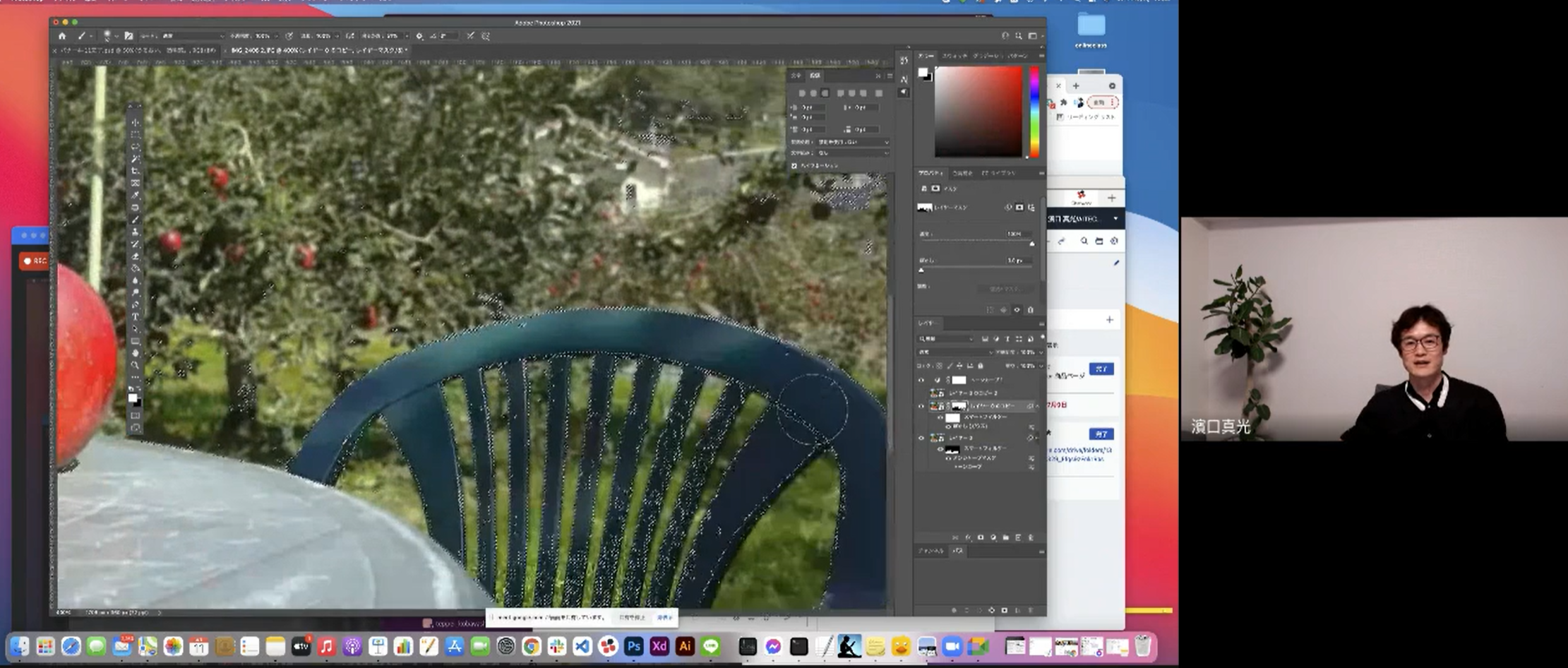Select the Move tool in Photoshop toolbar
This screenshot has width=1568, height=668.
[136, 122]
